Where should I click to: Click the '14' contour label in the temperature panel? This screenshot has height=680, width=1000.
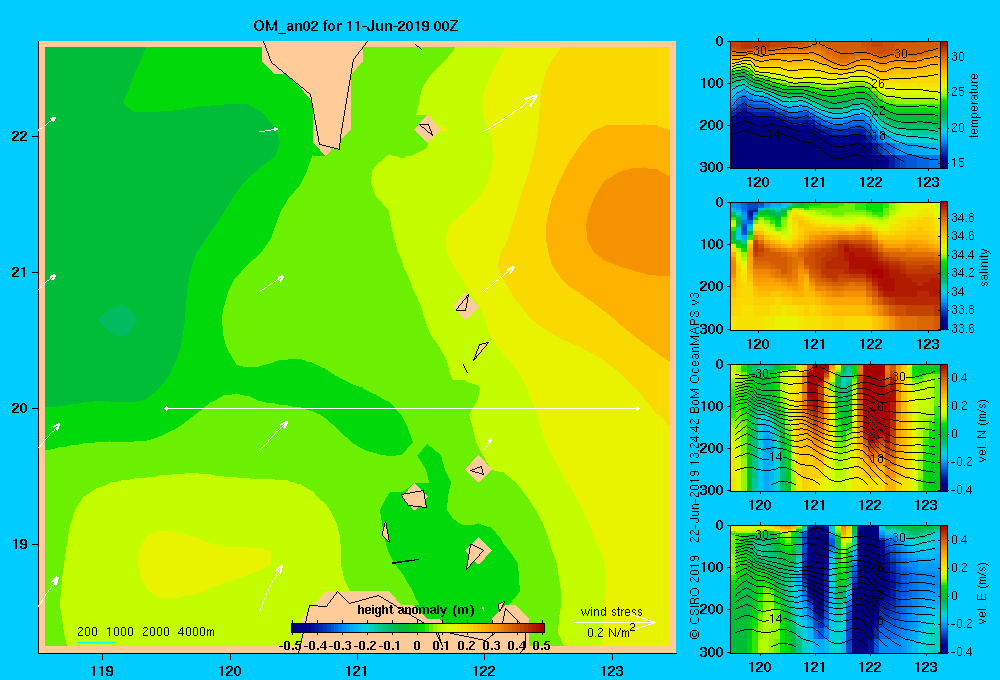773,134
